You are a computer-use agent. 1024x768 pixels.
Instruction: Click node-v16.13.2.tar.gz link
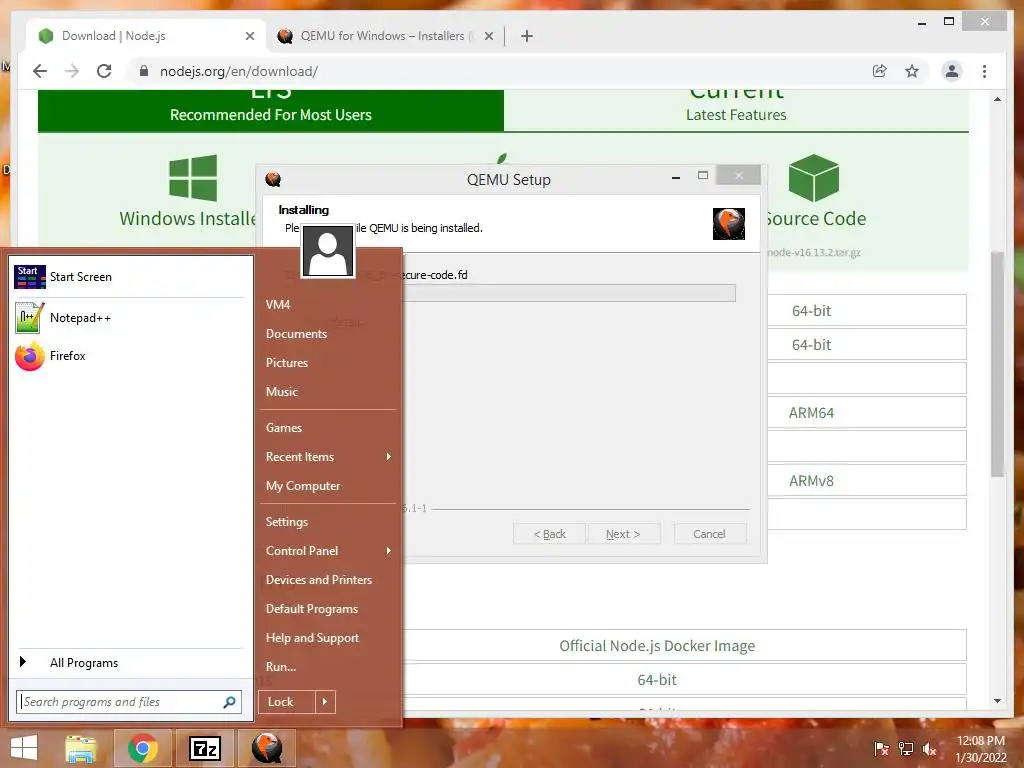[x=814, y=253]
